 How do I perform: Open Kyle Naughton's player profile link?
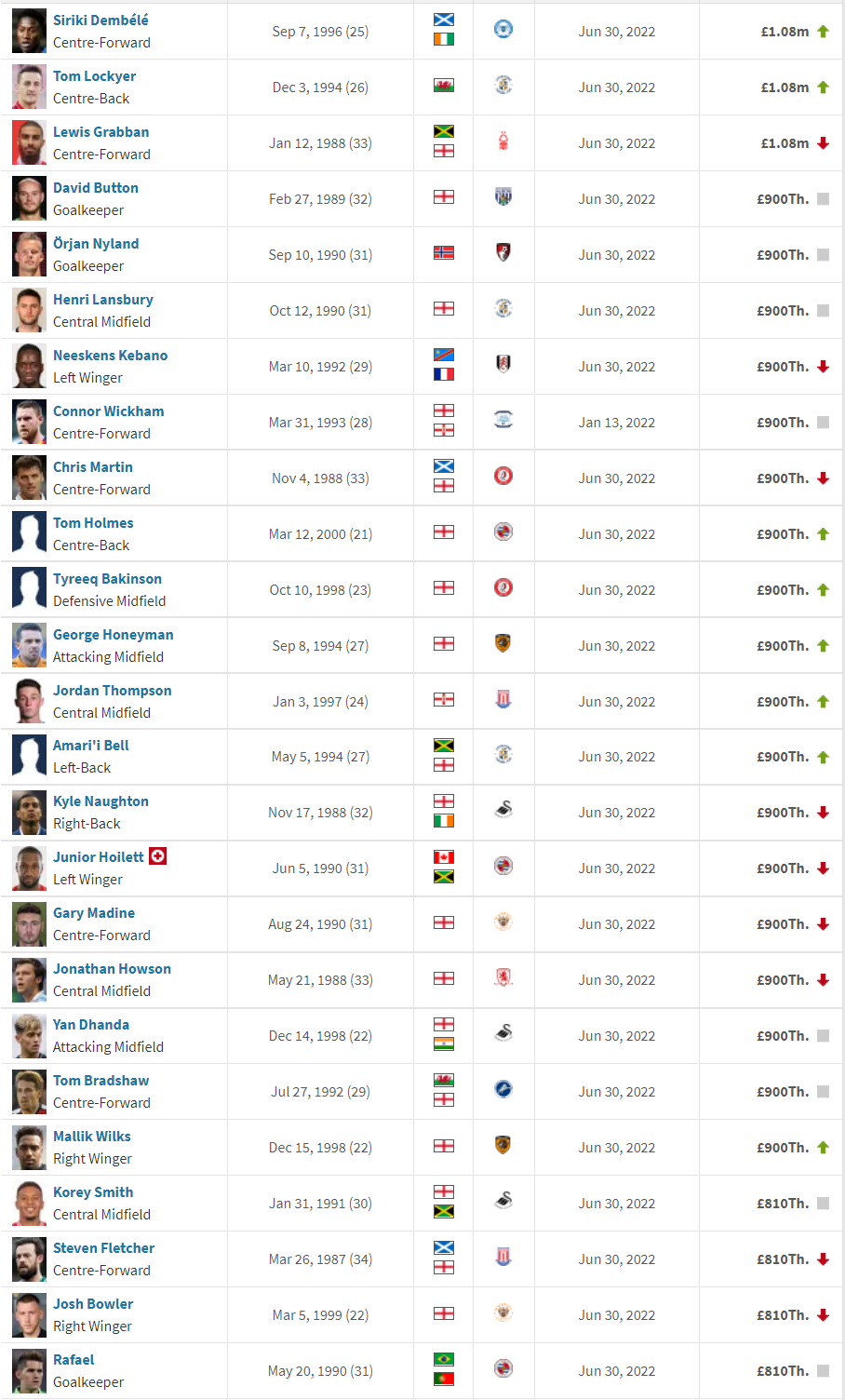coord(101,801)
